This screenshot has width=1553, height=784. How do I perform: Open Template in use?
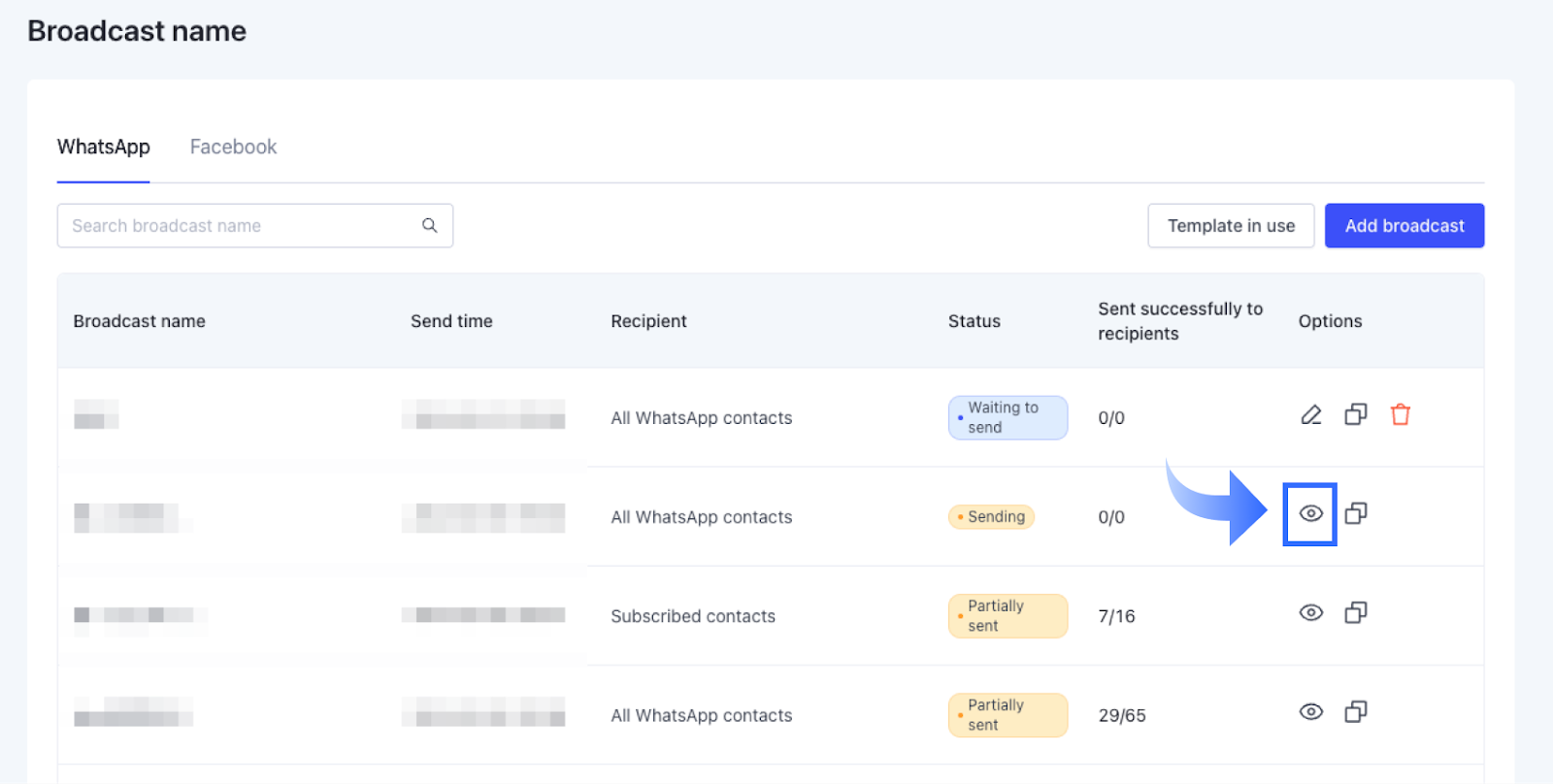[x=1231, y=226]
